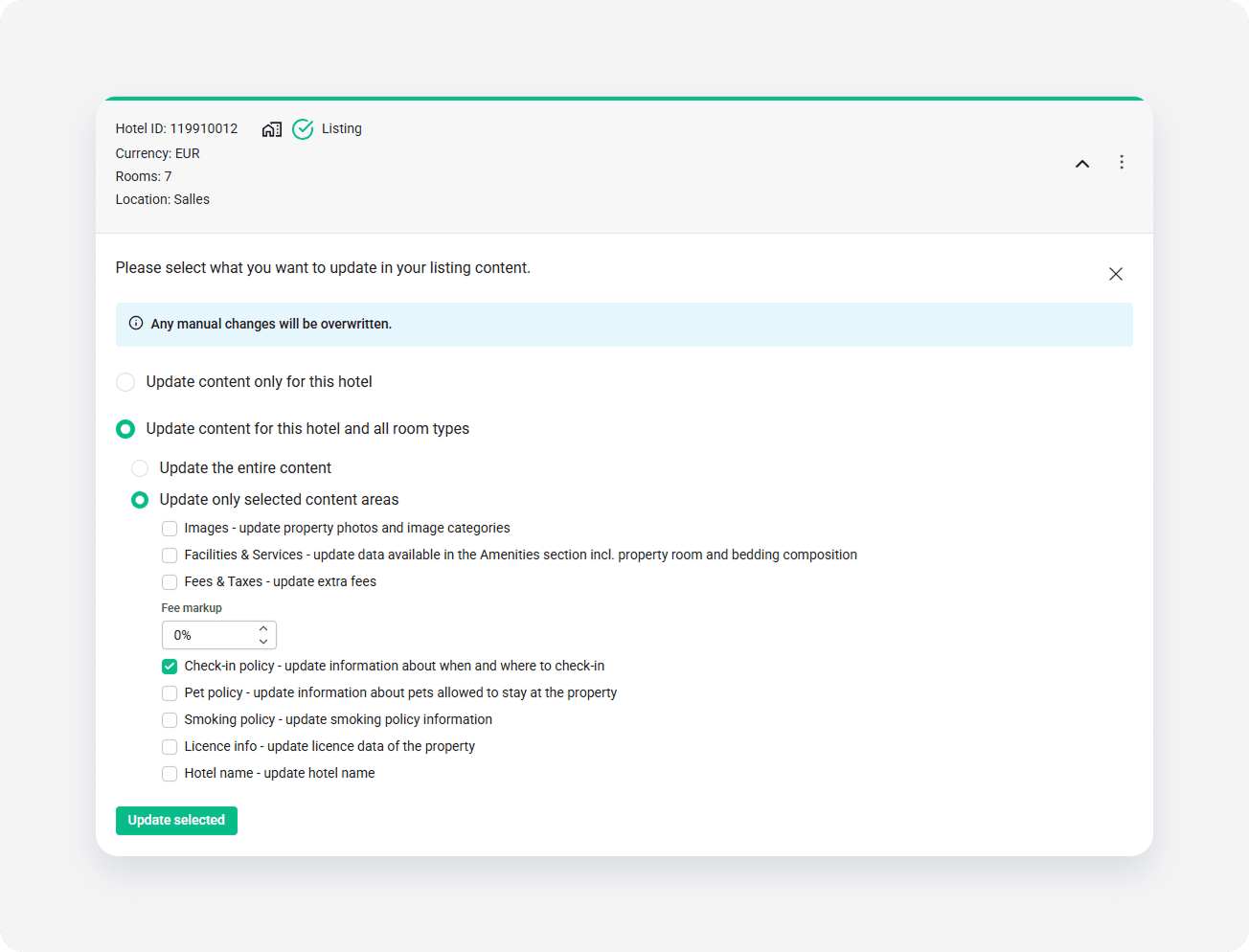Viewport: 1249px width, 952px height.
Task: Close the listing content update panel
Action: point(1116,274)
